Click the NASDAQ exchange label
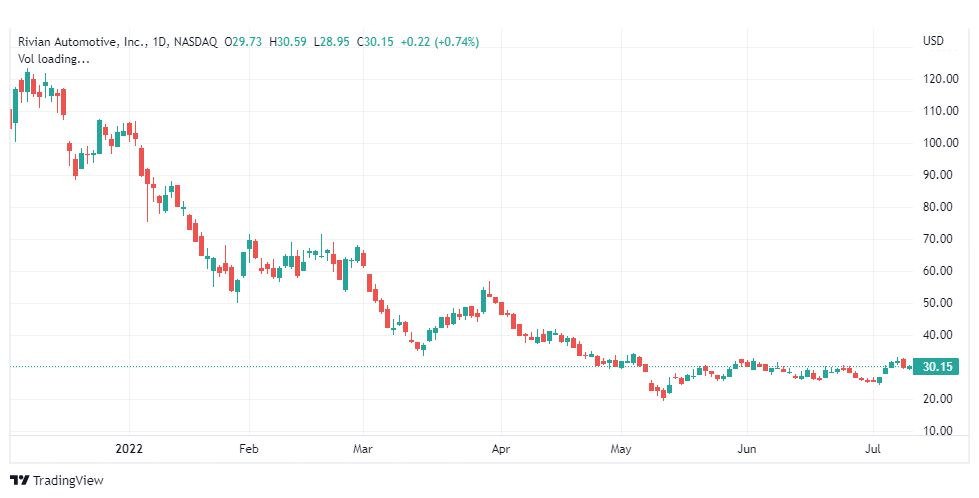 (195, 42)
